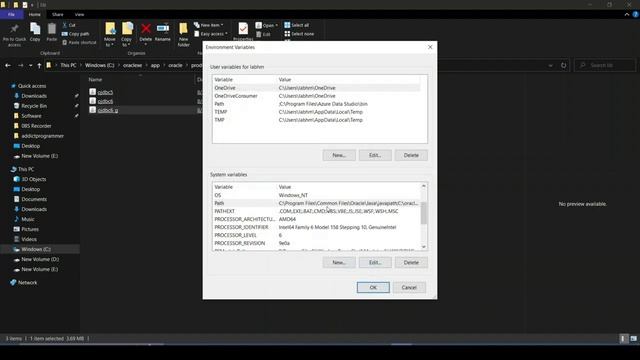Expand the address bar history dropdown
Viewport: 640px width, 360px height.
pos(551,65)
